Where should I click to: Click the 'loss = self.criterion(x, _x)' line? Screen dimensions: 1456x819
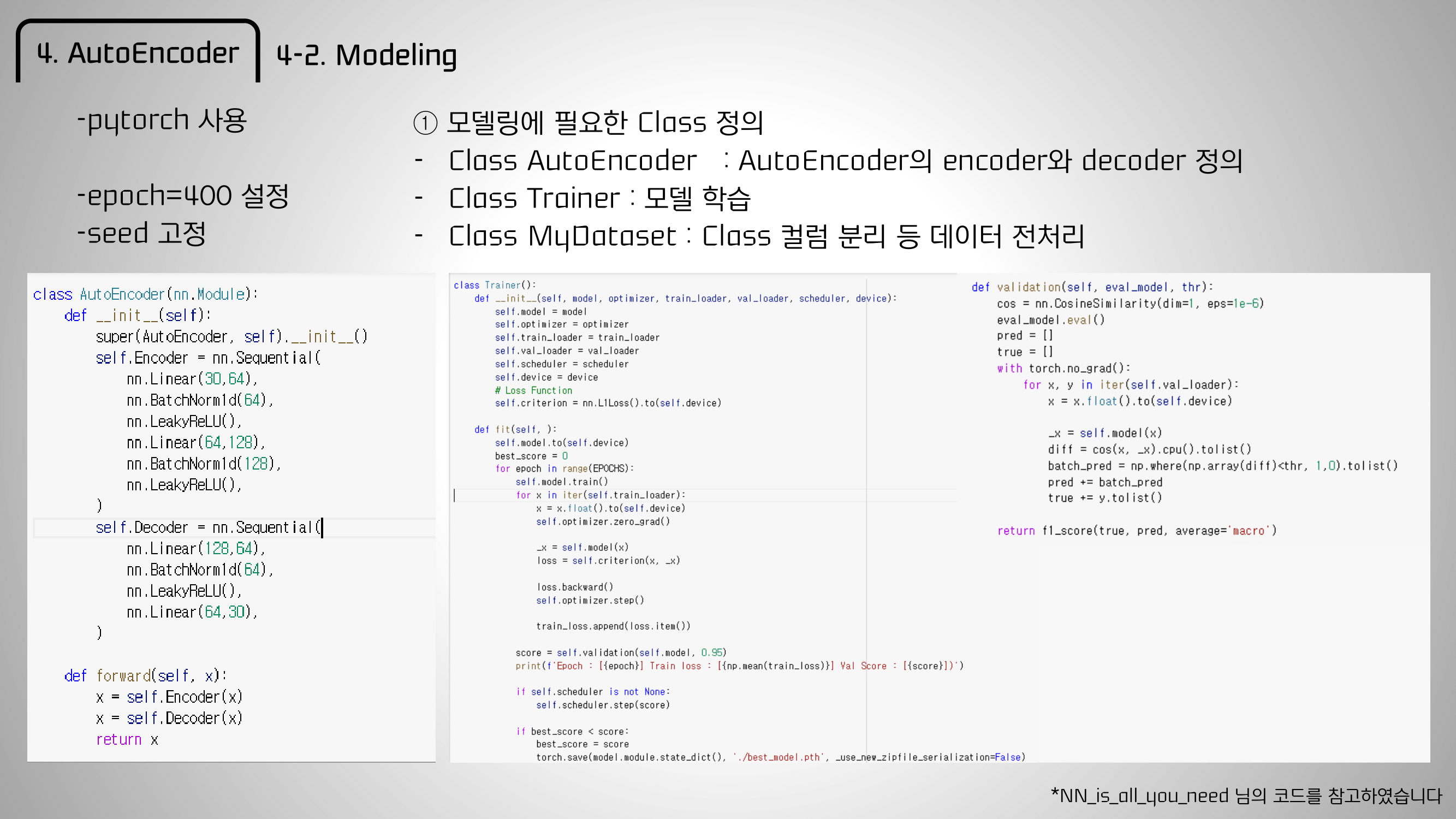click(x=608, y=561)
